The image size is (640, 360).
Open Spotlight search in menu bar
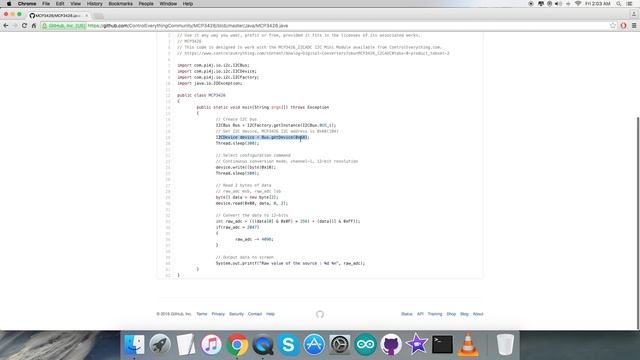click(619, 4)
